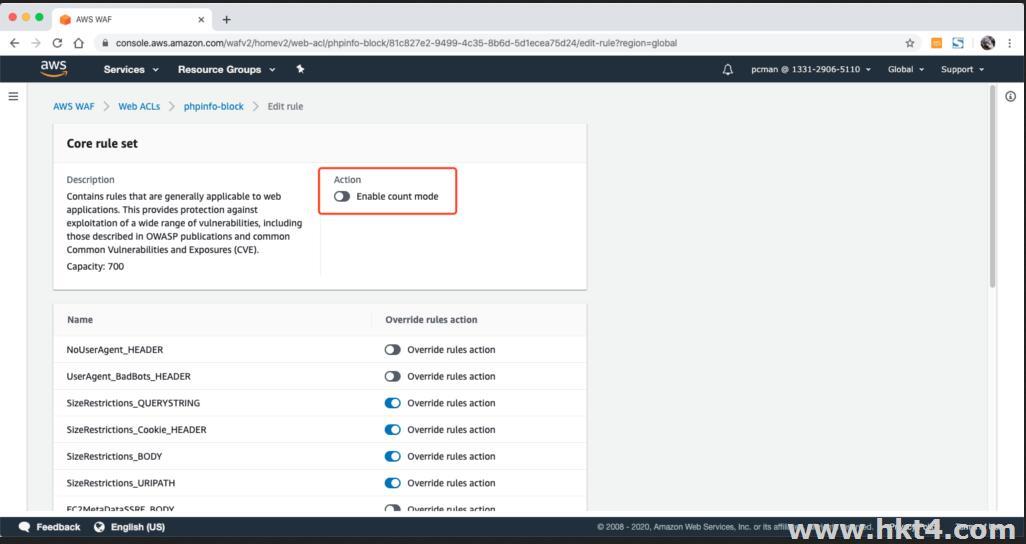Click the Feedback link
This screenshot has width=1026, height=544.
pos(58,527)
